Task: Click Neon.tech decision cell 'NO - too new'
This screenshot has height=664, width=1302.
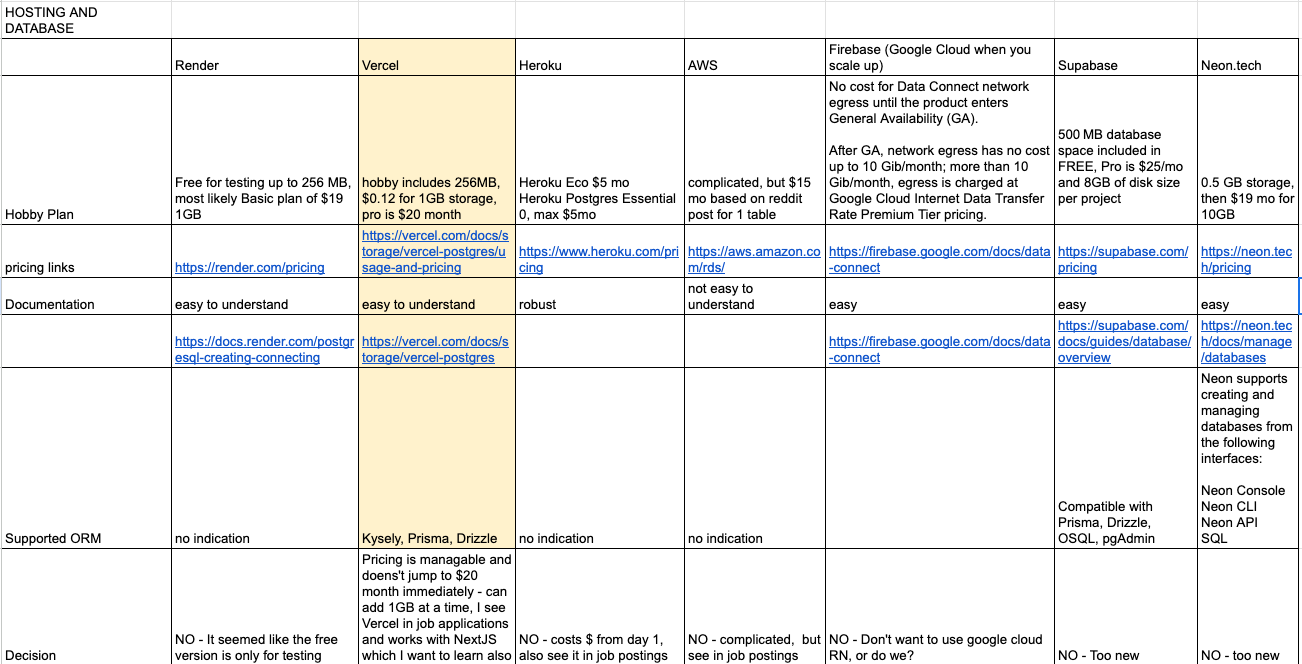Action: 1248,606
